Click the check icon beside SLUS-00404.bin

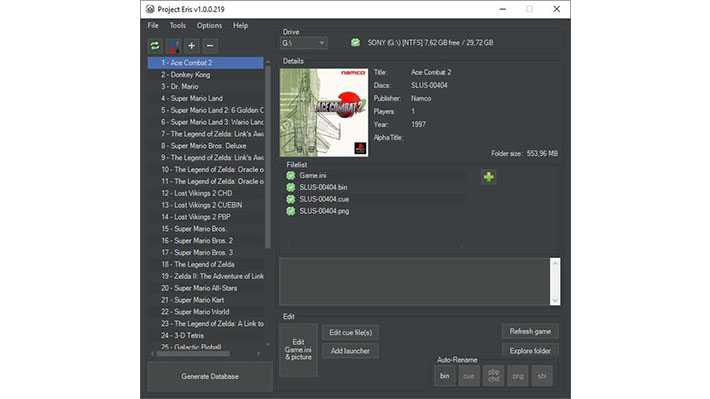(291, 187)
